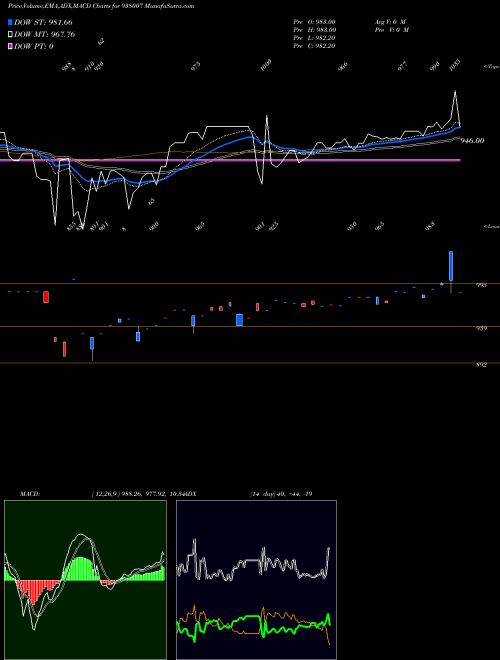
Task: Click the white DOW MT legend swatch
Action: click(11, 35)
